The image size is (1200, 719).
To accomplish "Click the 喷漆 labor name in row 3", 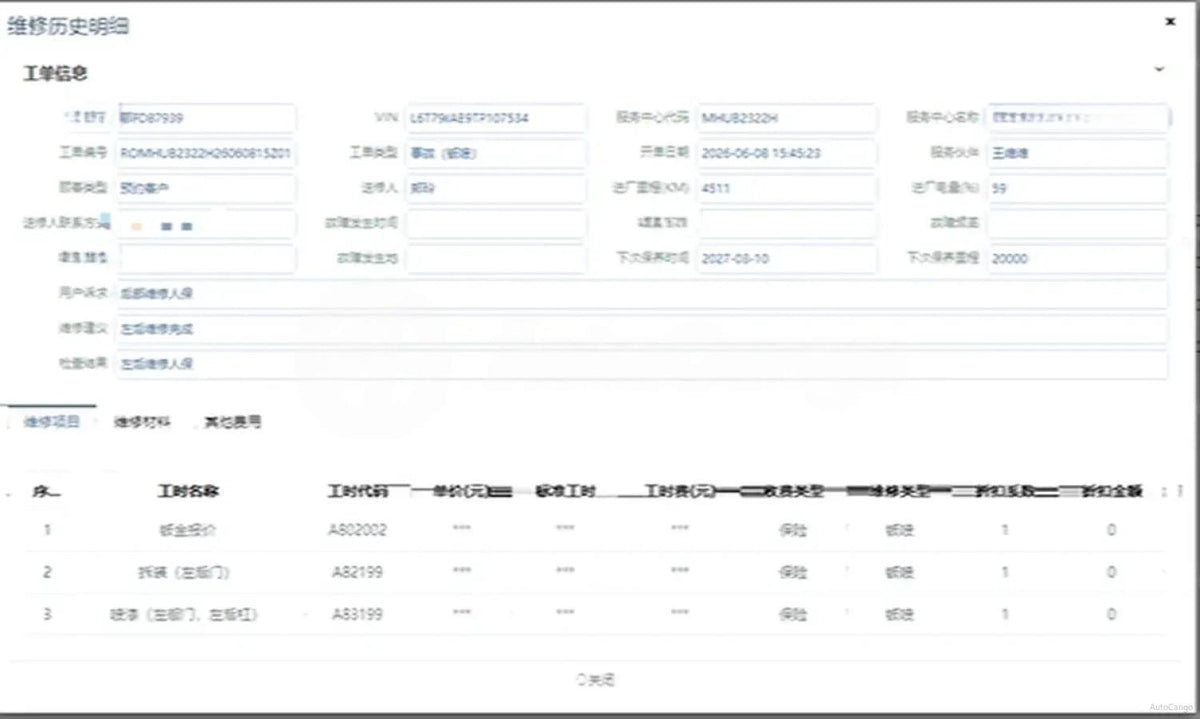I will (x=184, y=614).
